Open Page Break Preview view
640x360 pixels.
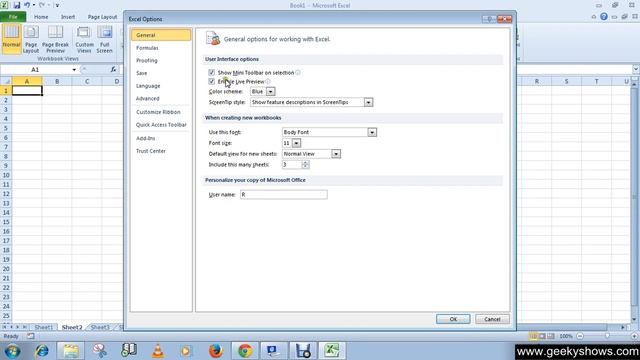pyautogui.click(x=55, y=39)
